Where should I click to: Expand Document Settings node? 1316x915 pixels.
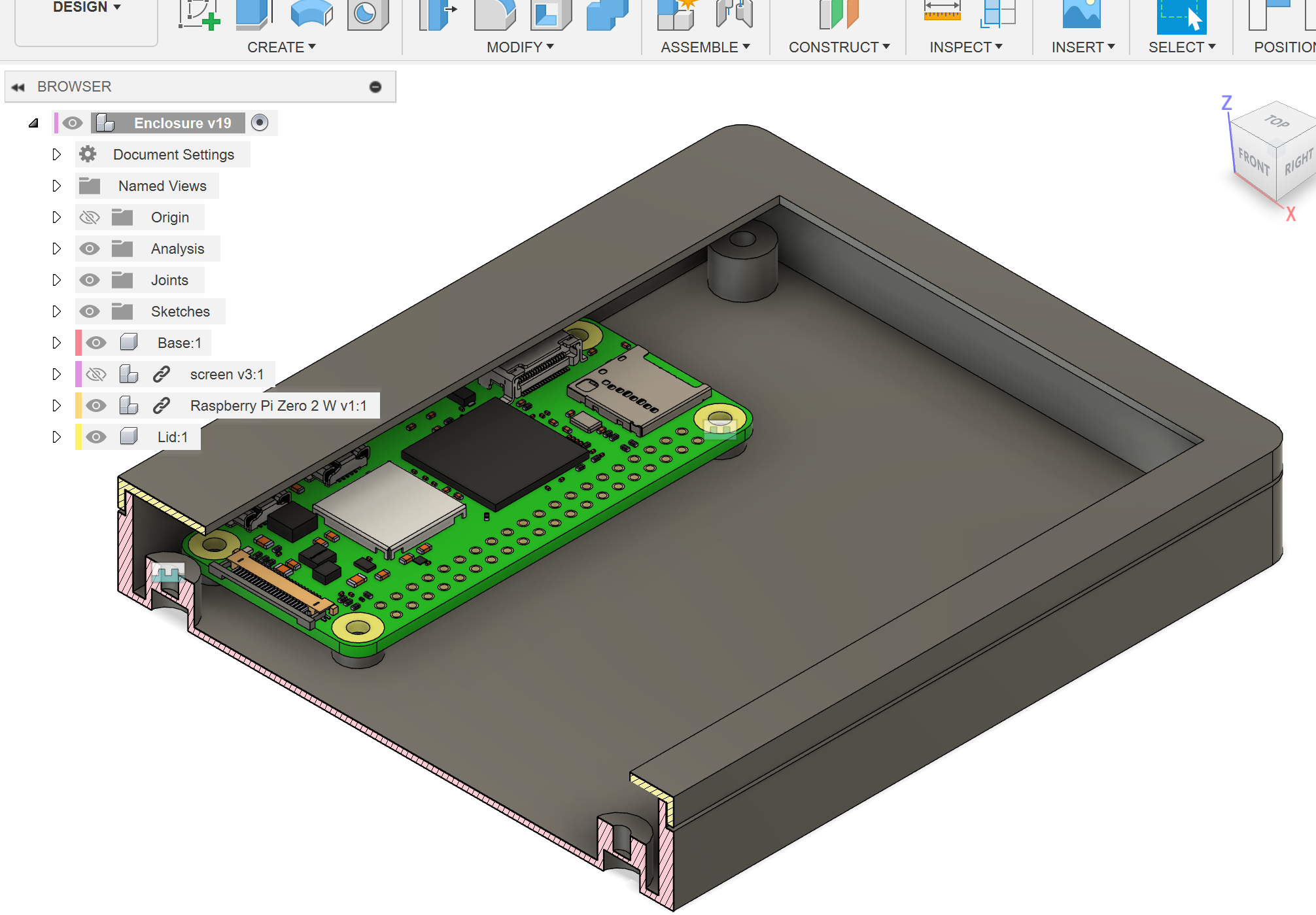(x=56, y=154)
